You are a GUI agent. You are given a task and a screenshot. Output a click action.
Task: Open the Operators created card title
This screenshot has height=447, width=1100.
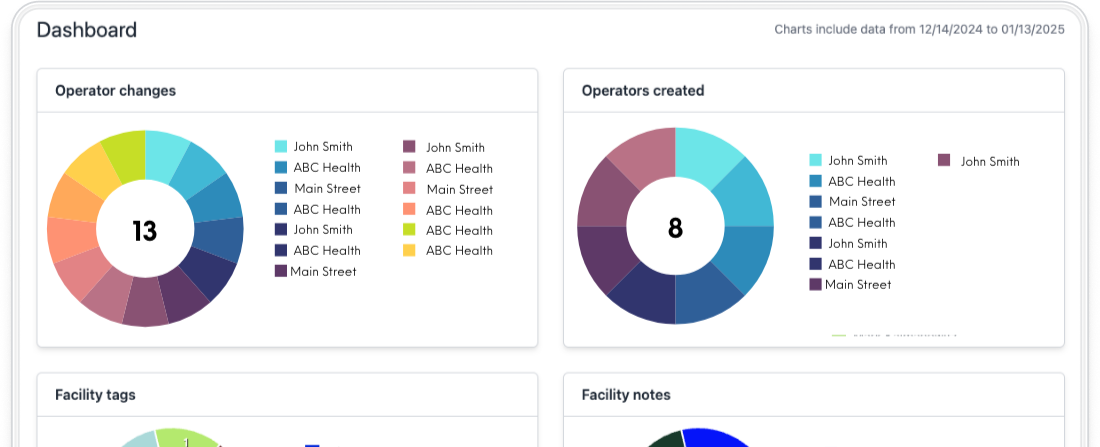(643, 91)
